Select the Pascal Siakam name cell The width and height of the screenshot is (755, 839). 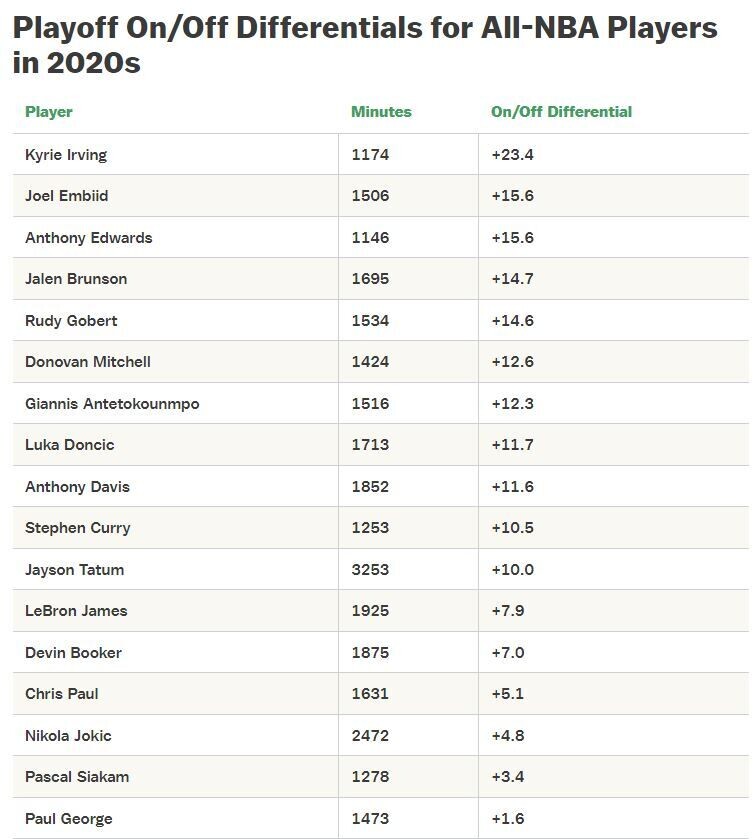(77, 777)
